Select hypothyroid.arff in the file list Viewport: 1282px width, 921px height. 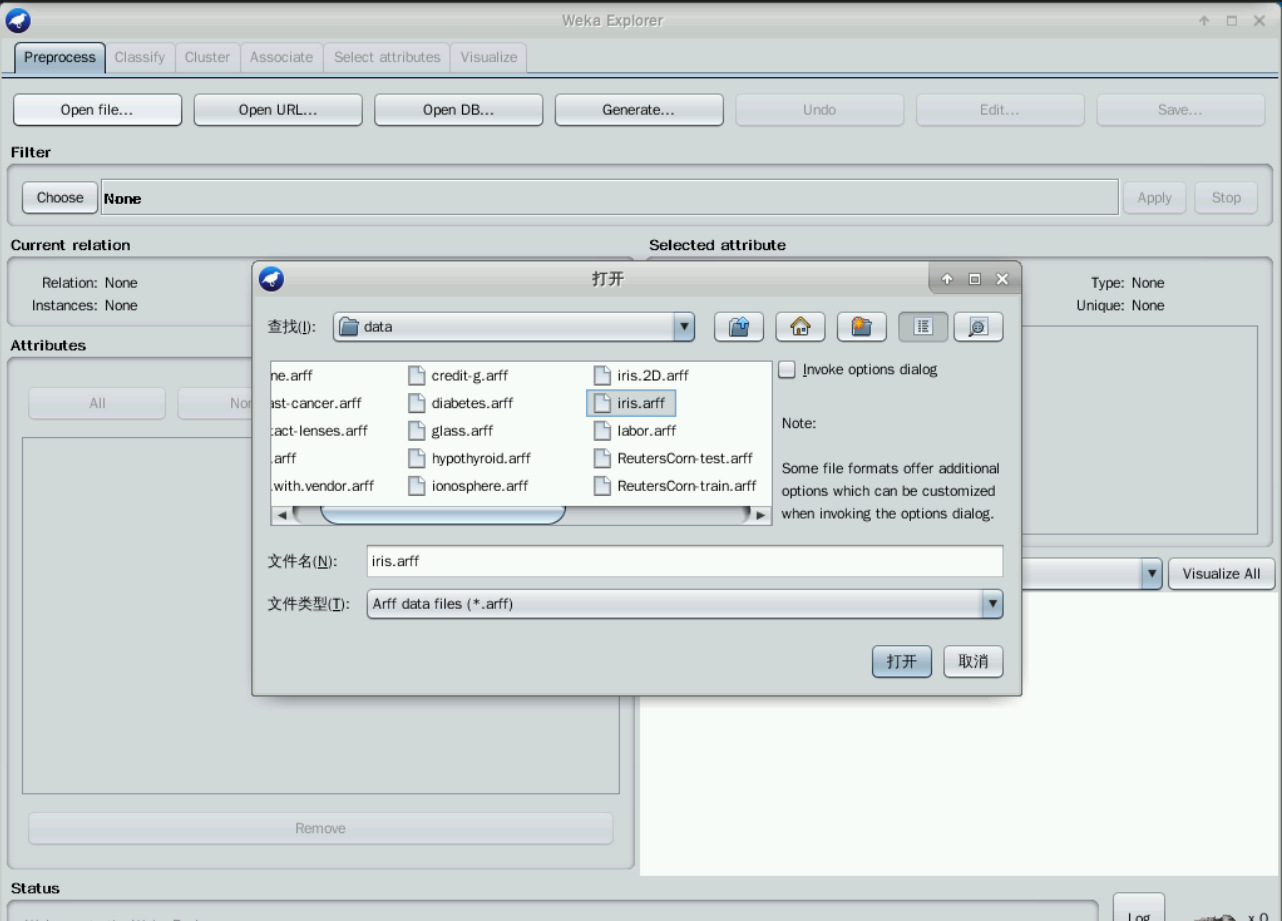480,459
